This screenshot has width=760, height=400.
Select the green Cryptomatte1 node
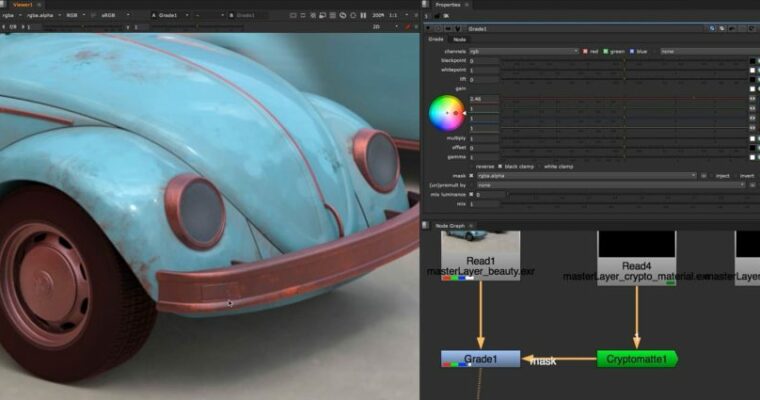pos(637,358)
